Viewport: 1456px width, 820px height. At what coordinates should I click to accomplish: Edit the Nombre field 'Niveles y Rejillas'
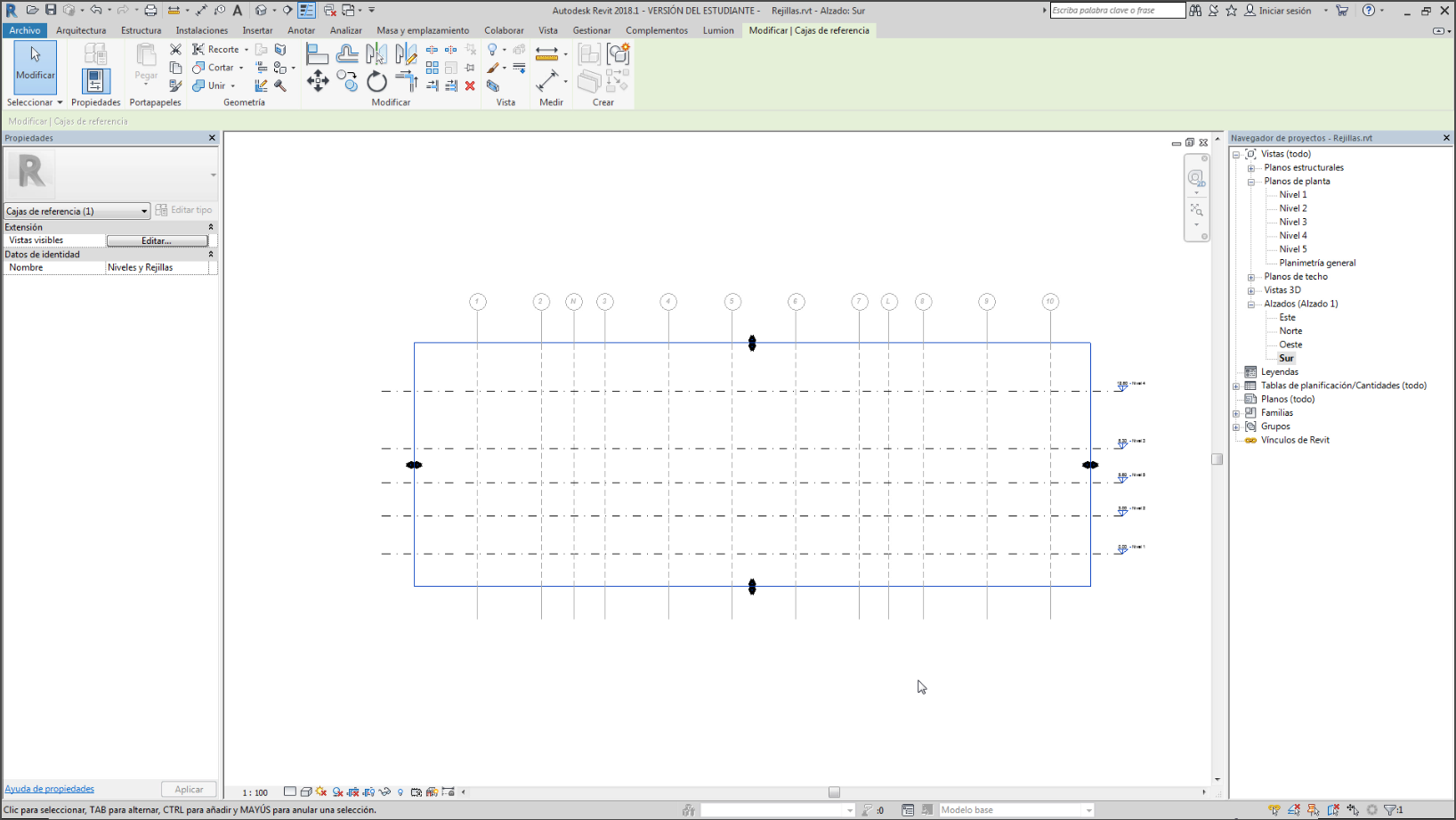point(158,267)
